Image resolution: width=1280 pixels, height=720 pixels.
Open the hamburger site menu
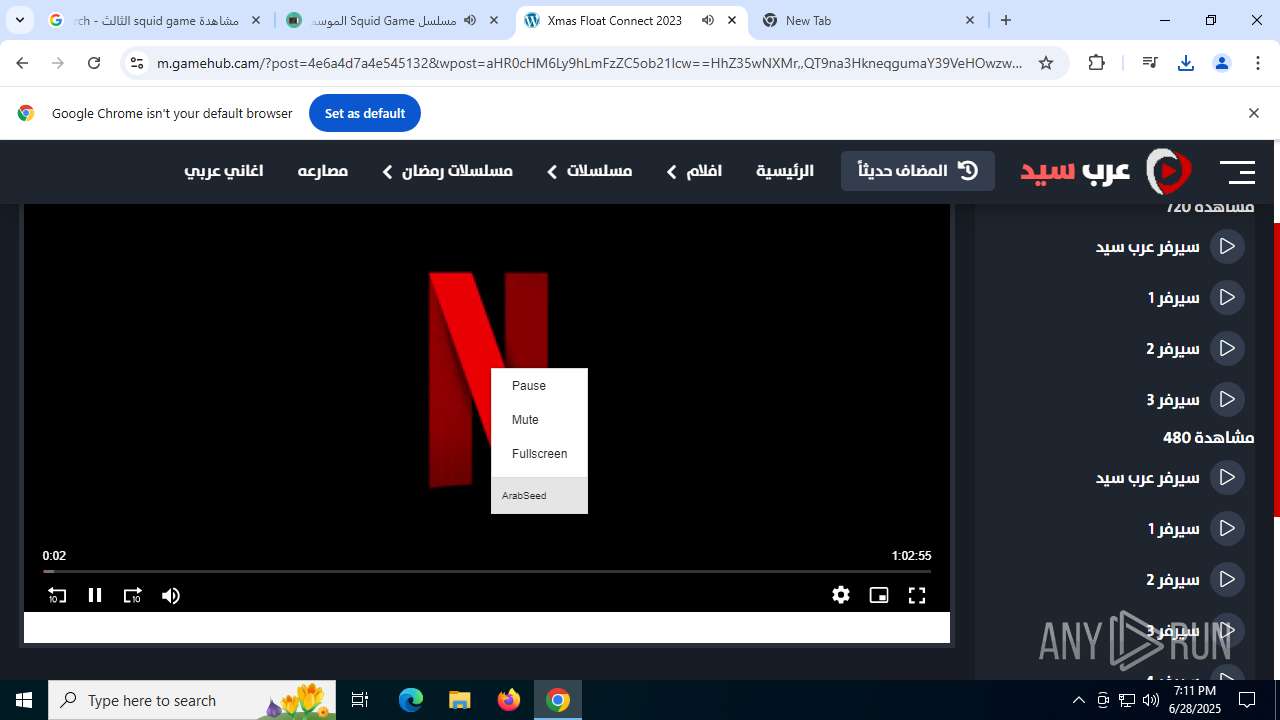coord(1237,172)
